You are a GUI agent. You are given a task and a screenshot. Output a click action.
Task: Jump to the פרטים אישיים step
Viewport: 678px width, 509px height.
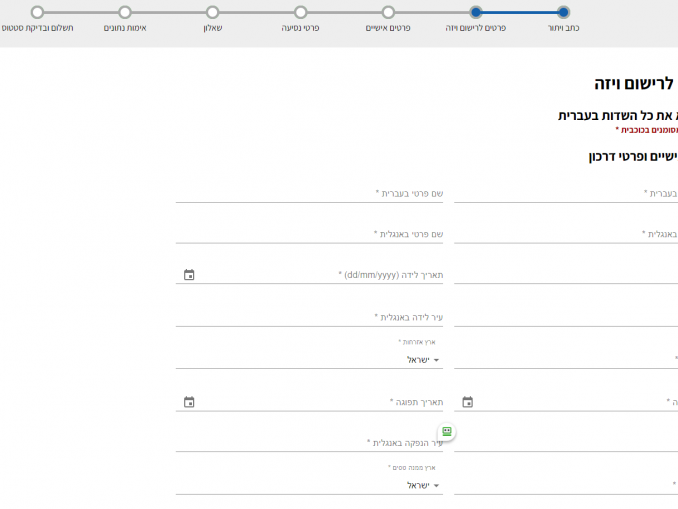(388, 13)
